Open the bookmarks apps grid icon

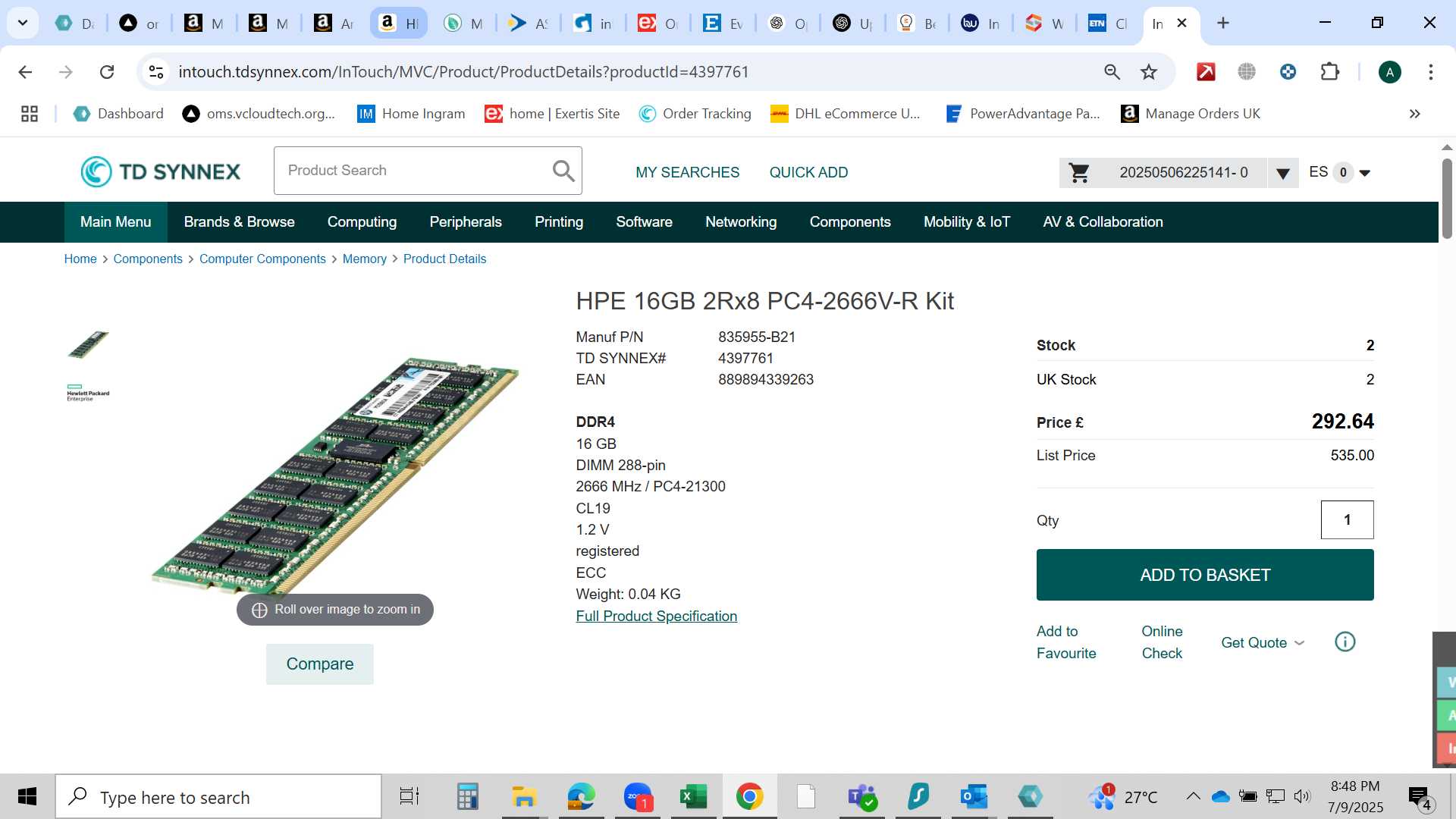pos(30,114)
